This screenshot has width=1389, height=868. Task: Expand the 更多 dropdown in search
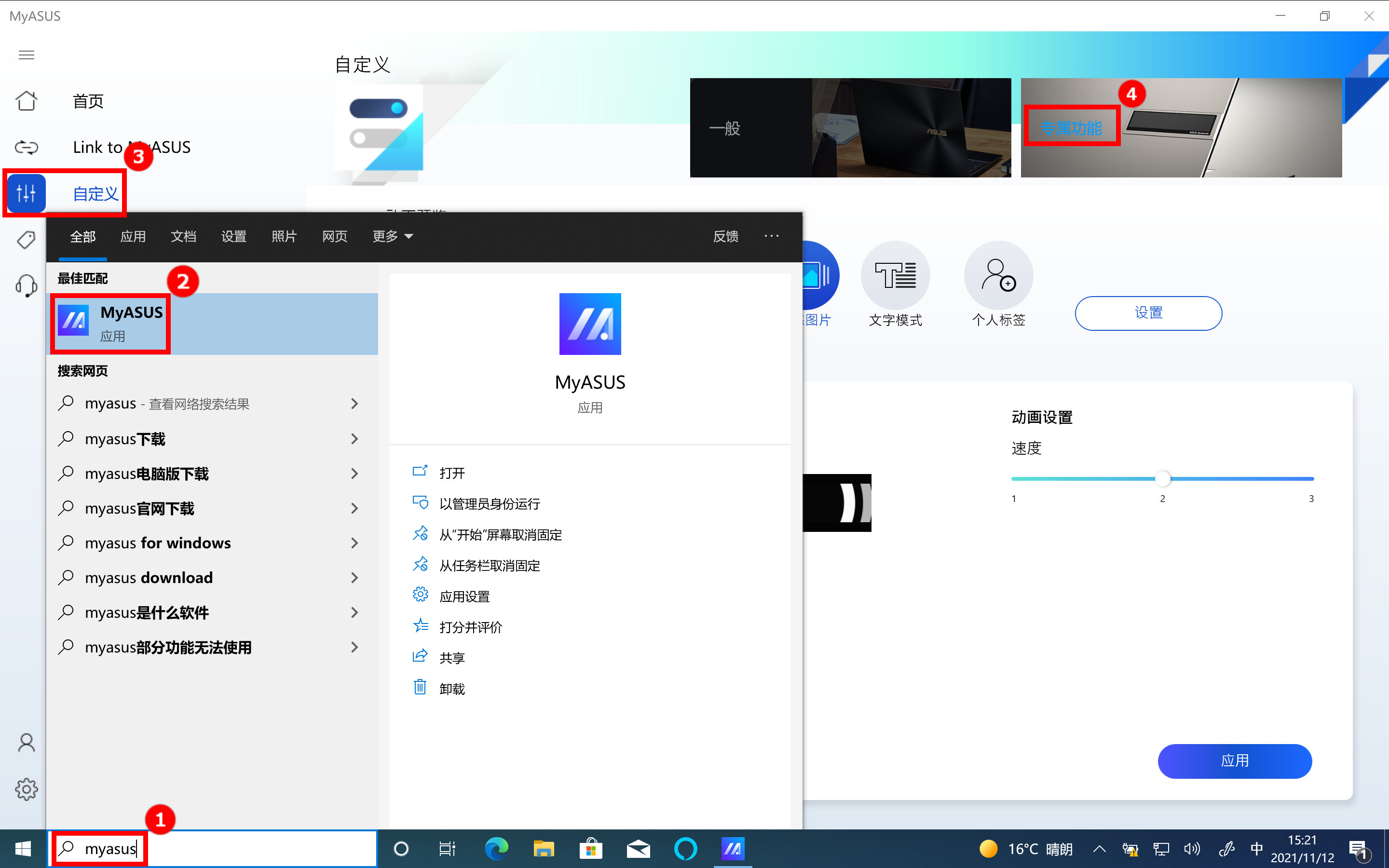coord(393,236)
